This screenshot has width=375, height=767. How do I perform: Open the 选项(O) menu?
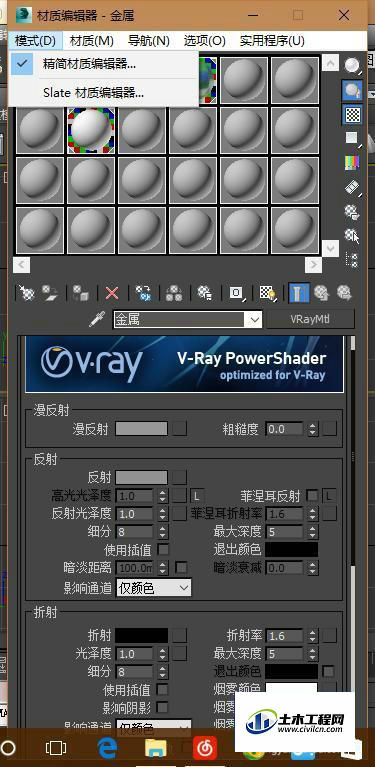click(204, 40)
